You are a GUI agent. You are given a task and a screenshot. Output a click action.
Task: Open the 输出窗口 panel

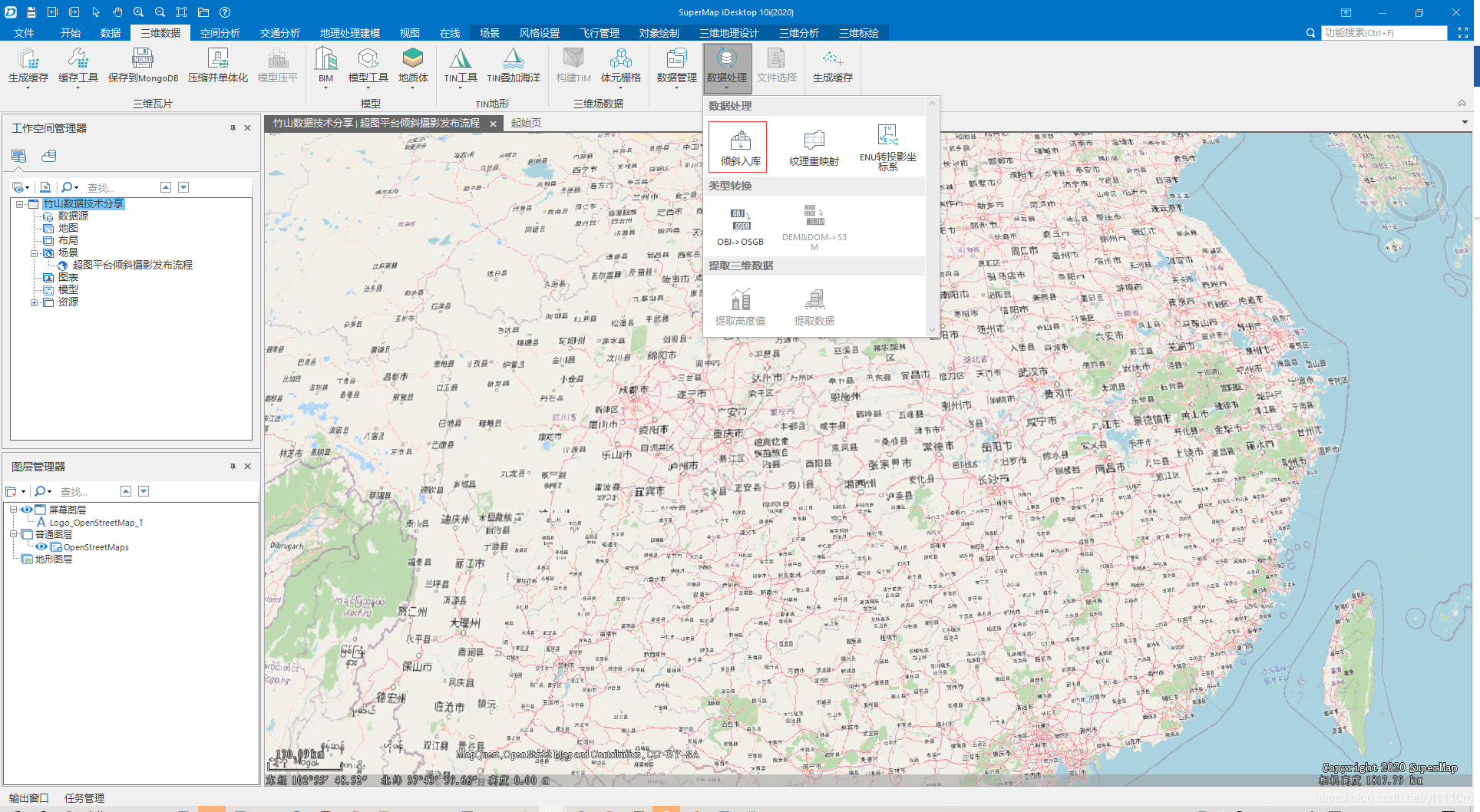pos(29,798)
